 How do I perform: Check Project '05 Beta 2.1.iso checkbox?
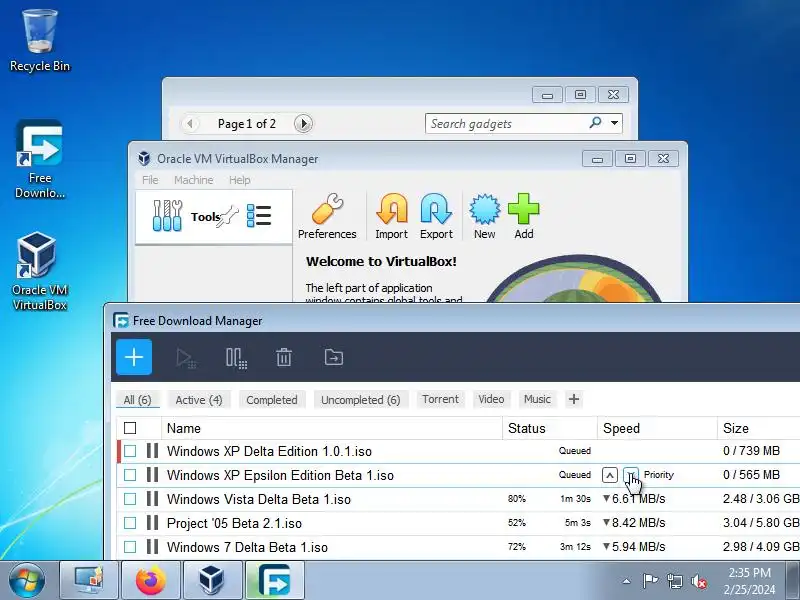click(x=130, y=522)
